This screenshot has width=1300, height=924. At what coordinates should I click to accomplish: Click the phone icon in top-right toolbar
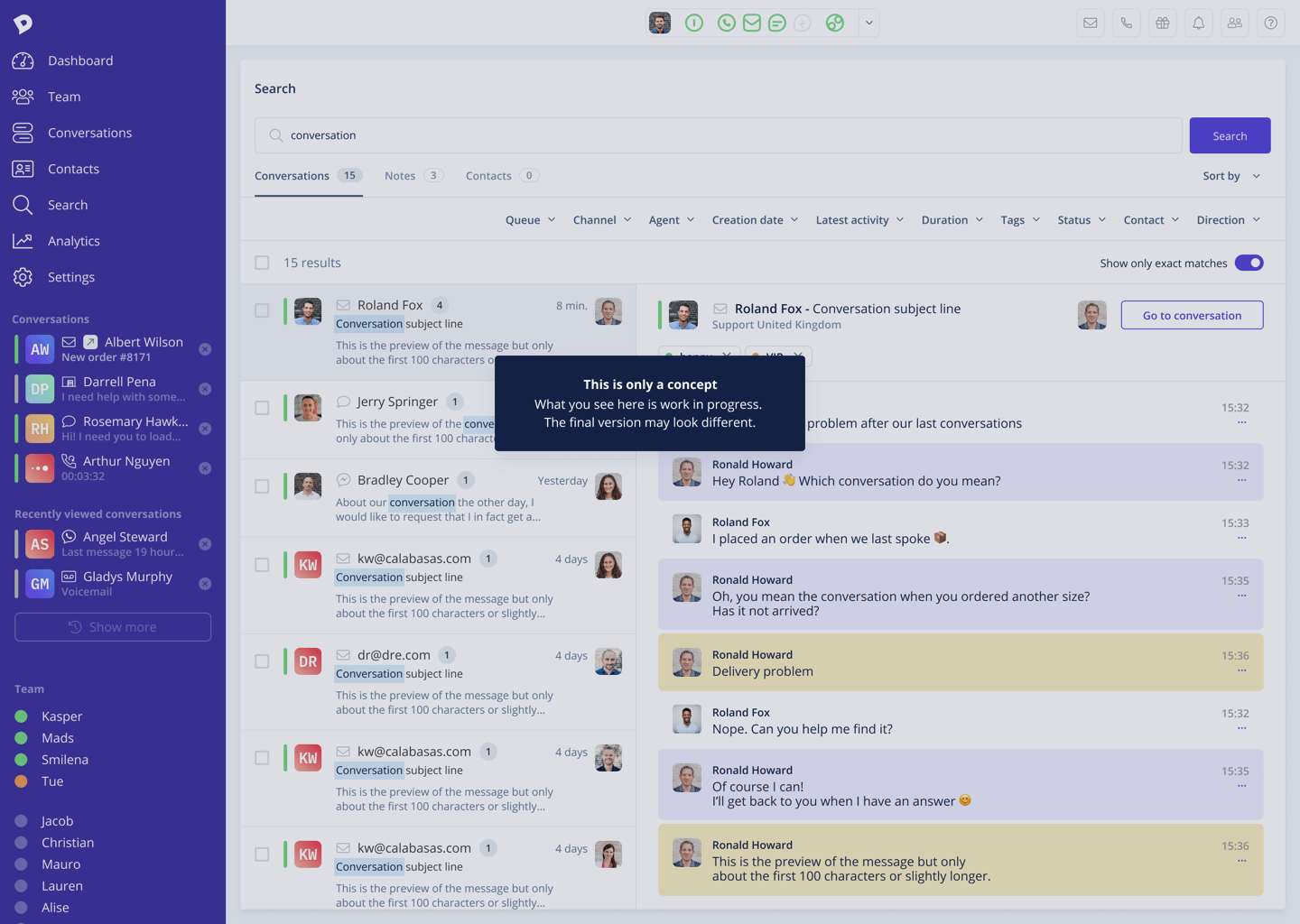pyautogui.click(x=1126, y=23)
